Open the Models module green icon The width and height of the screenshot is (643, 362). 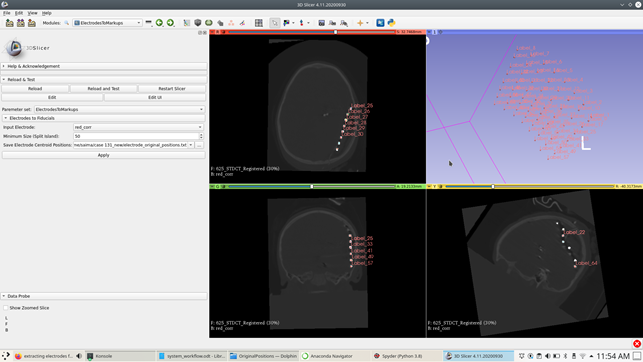209,23
